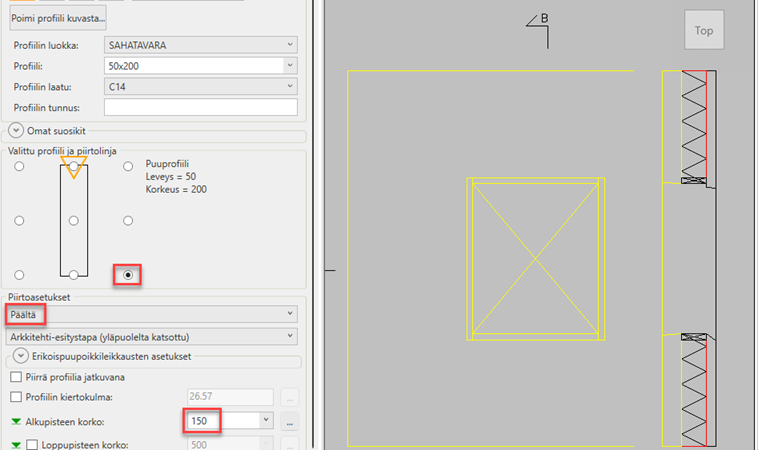Click the Profiilin tunnus text field

(201, 108)
